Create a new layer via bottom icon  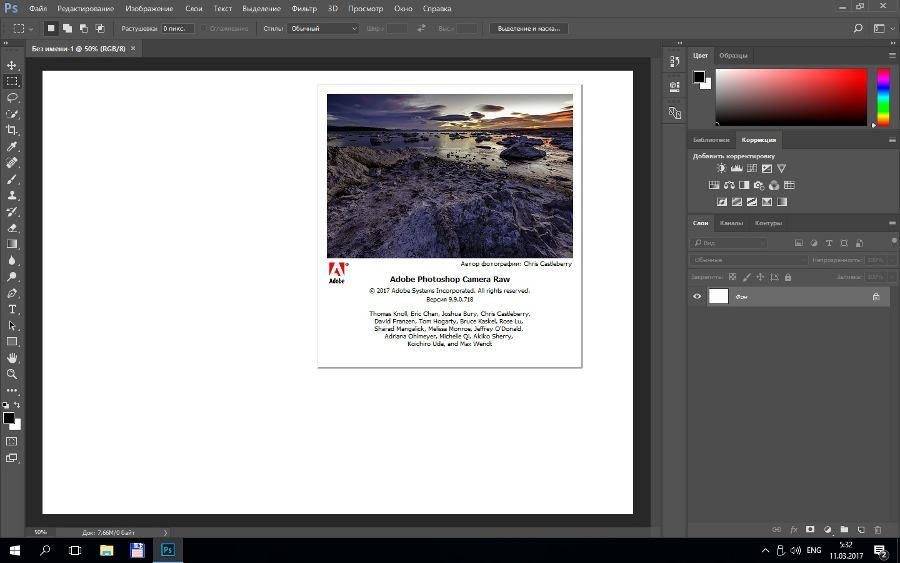(861, 530)
